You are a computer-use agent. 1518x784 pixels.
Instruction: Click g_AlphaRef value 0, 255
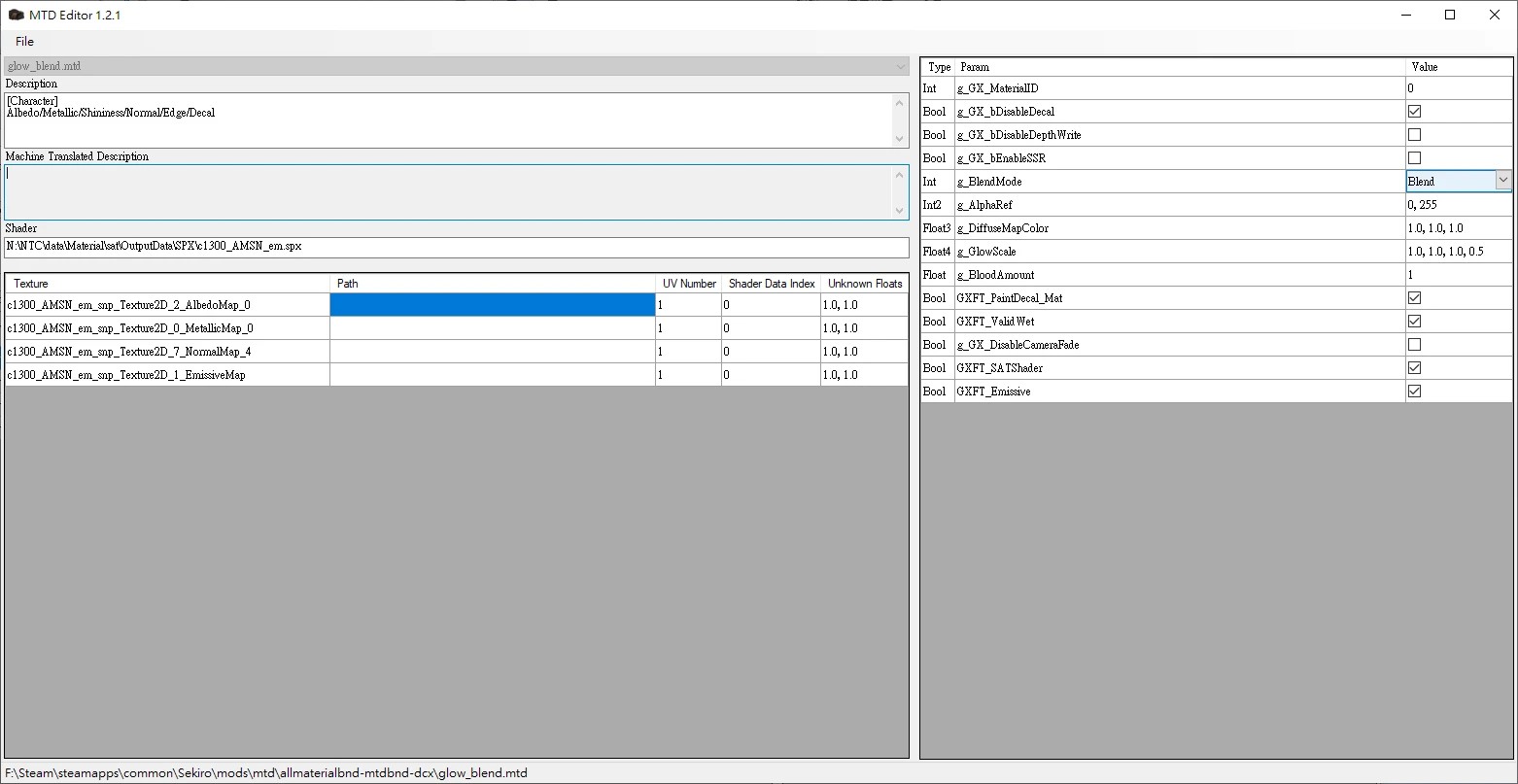click(1459, 205)
